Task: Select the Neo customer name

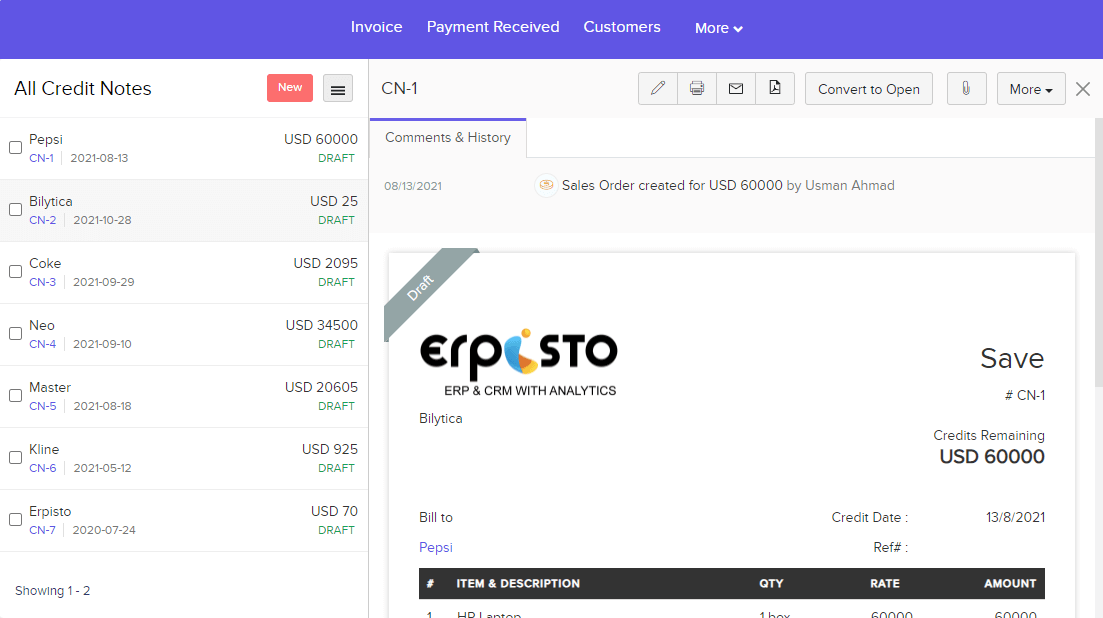Action: (42, 325)
